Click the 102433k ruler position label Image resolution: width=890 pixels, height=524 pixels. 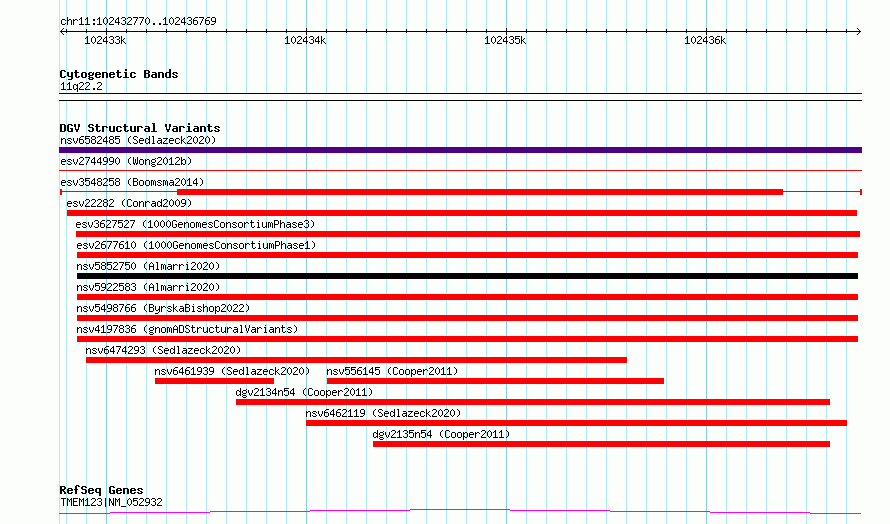(105, 40)
